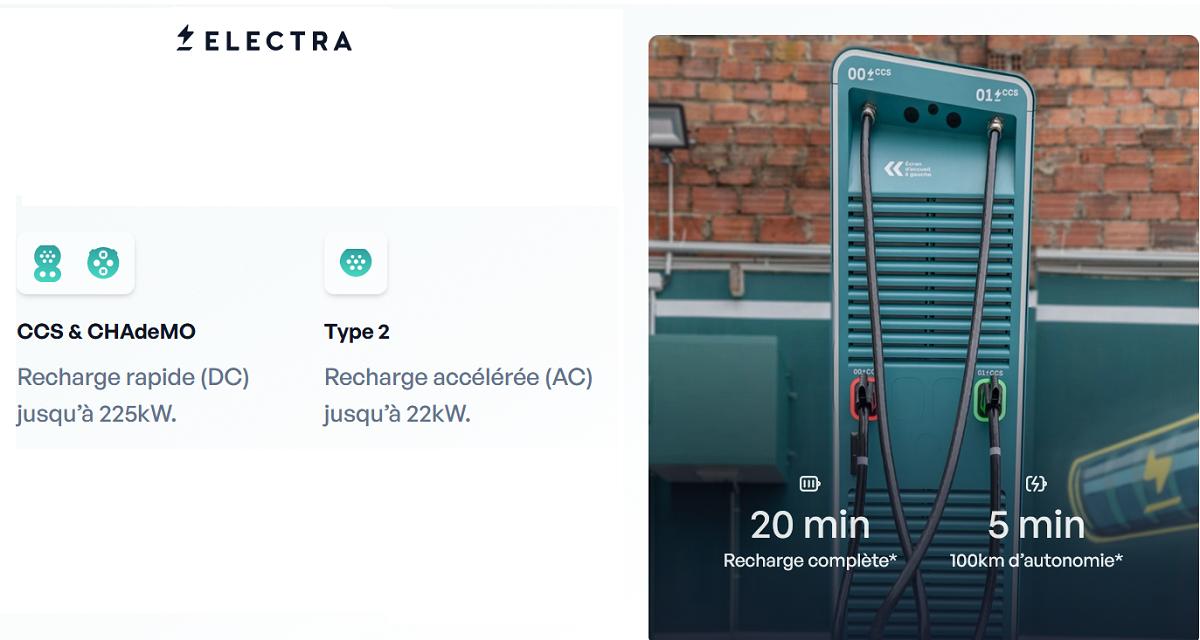
Task: Click the 00 CCS label on charger
Action: pyautogui.click(x=870, y=73)
